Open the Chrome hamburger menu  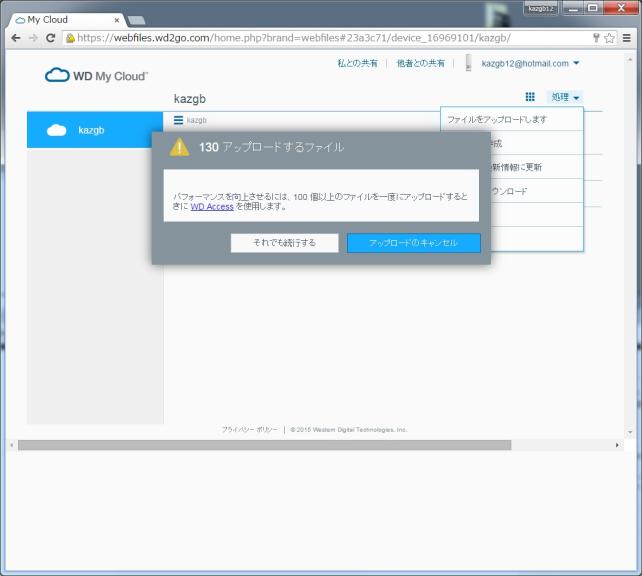click(x=626, y=38)
